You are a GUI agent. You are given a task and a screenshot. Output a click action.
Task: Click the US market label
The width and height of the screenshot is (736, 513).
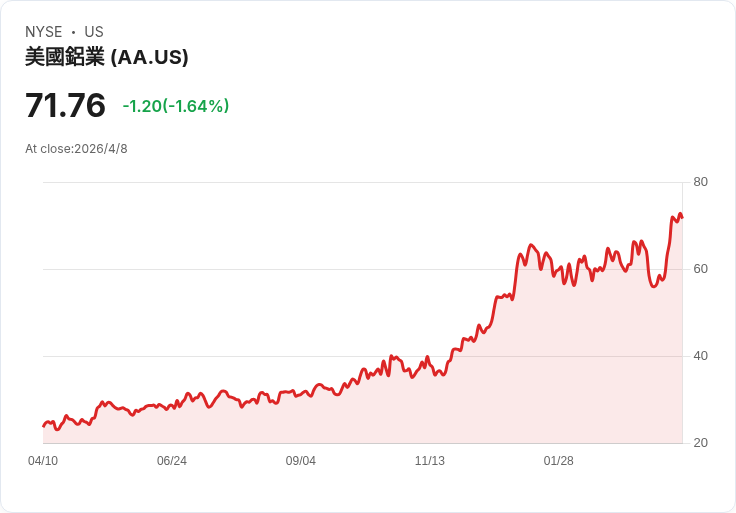click(x=94, y=32)
